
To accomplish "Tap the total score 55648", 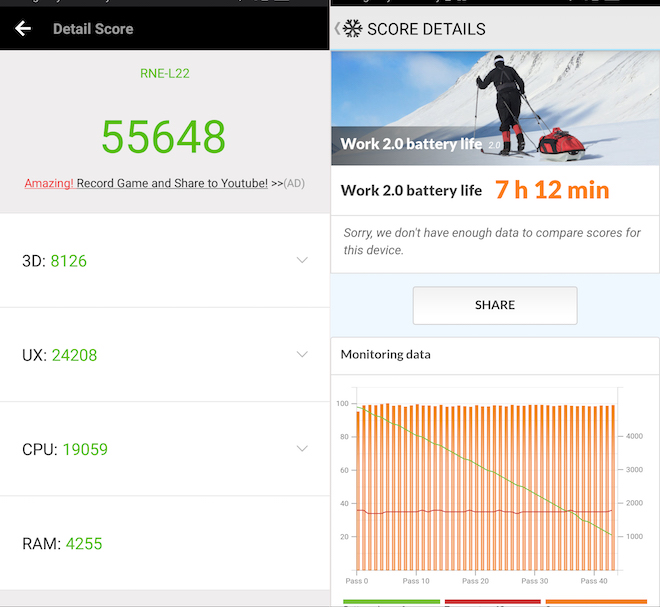I will (x=164, y=137).
